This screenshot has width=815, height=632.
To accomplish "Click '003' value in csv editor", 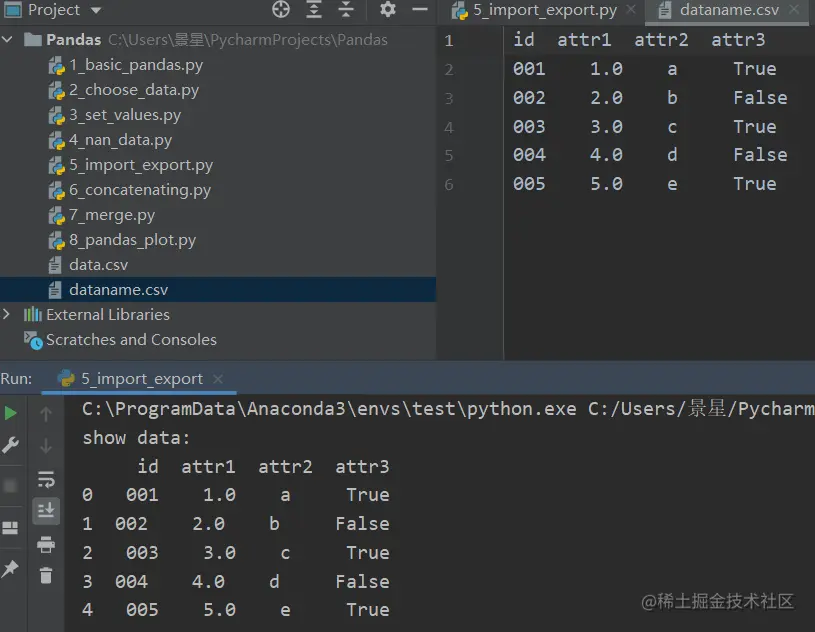I will pos(529,127).
